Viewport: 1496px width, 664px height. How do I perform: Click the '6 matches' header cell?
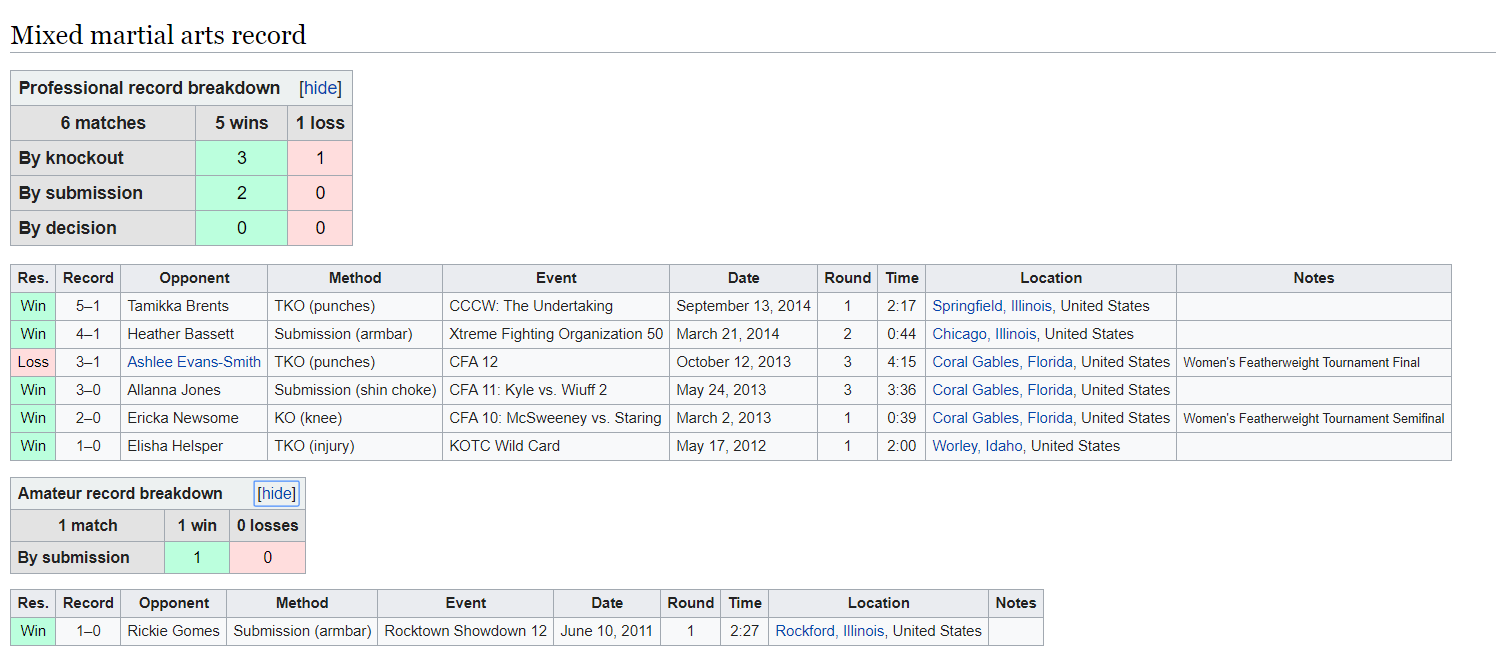(103, 123)
